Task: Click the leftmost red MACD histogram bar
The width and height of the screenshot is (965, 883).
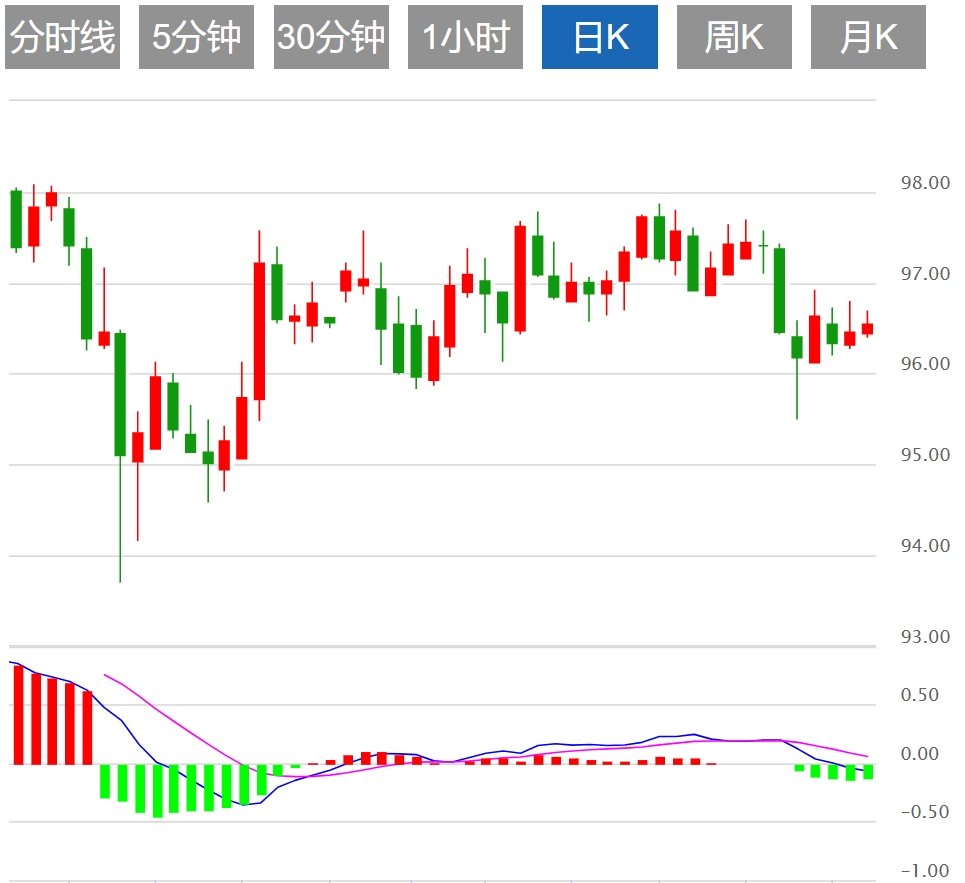Action: pyautogui.click(x=18, y=714)
